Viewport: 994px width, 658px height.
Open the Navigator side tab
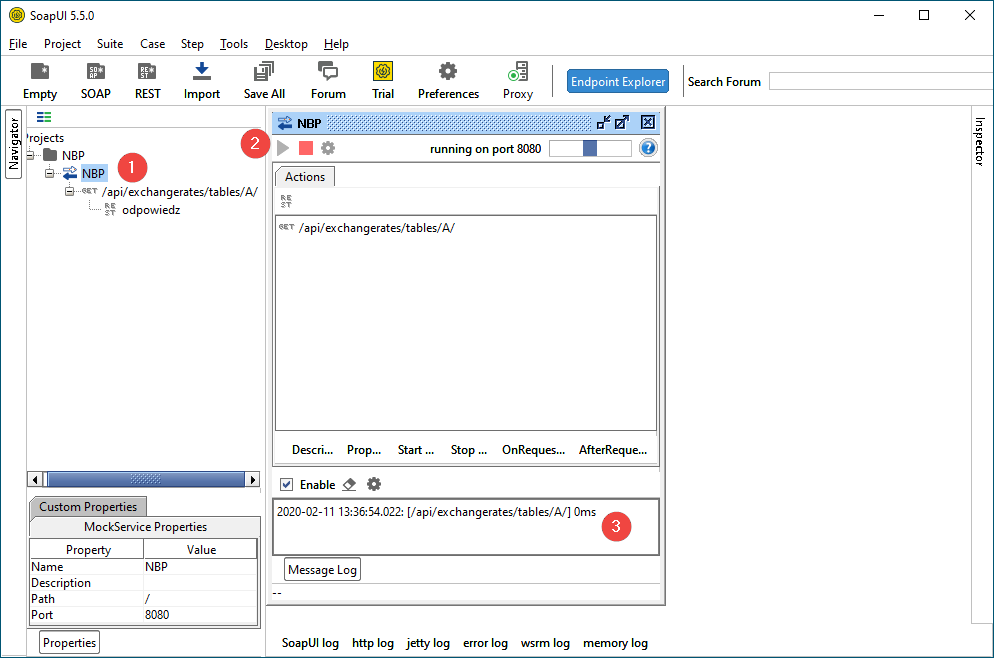(13, 144)
